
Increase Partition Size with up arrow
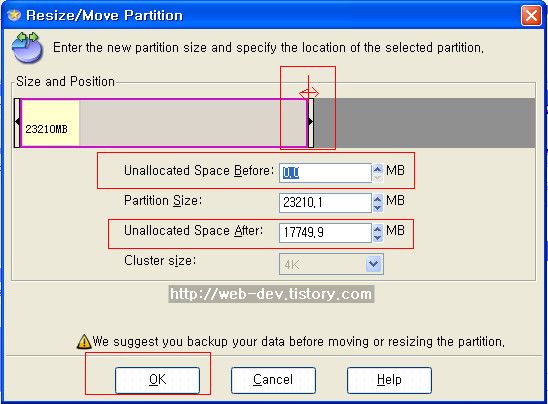coord(377,199)
